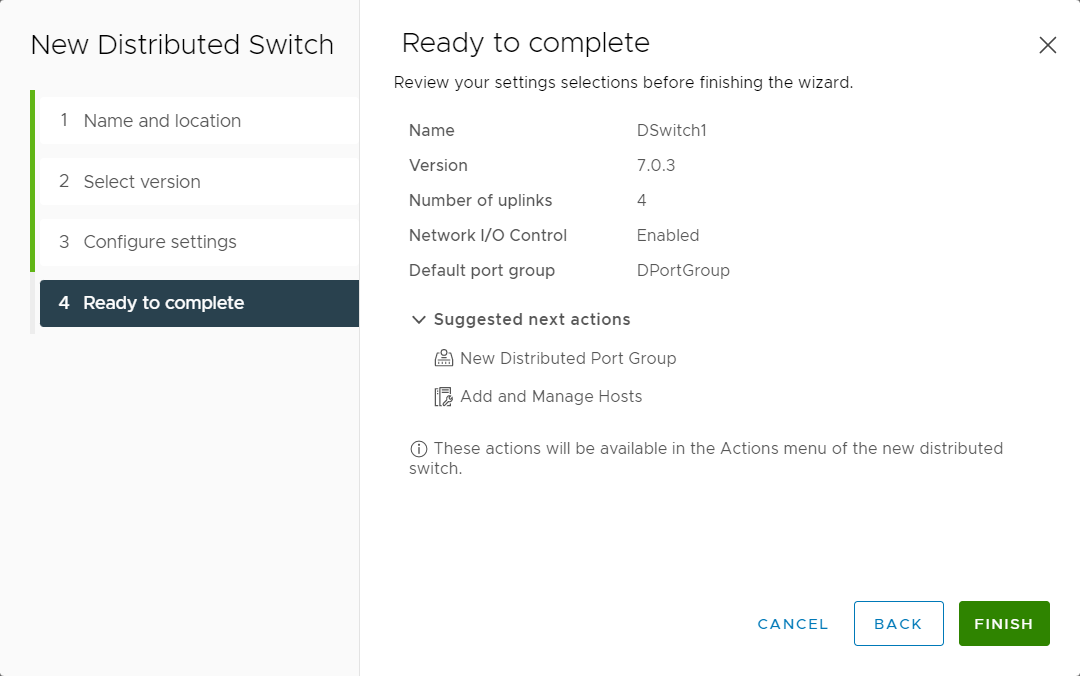
Task: Cancel the New Distributed Switch wizard
Action: (793, 624)
